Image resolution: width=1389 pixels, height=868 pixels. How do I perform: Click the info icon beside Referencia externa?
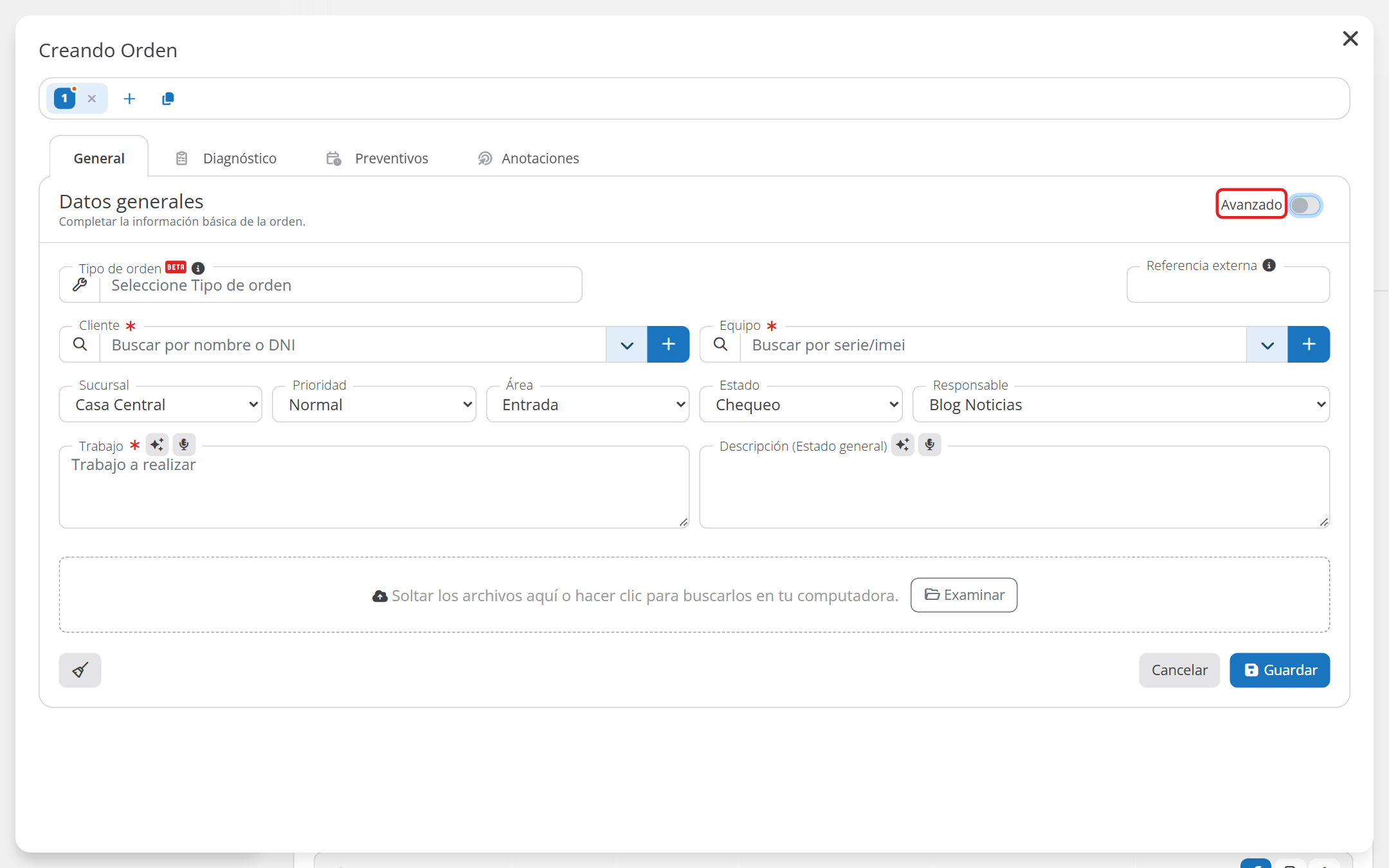pyautogui.click(x=1269, y=265)
